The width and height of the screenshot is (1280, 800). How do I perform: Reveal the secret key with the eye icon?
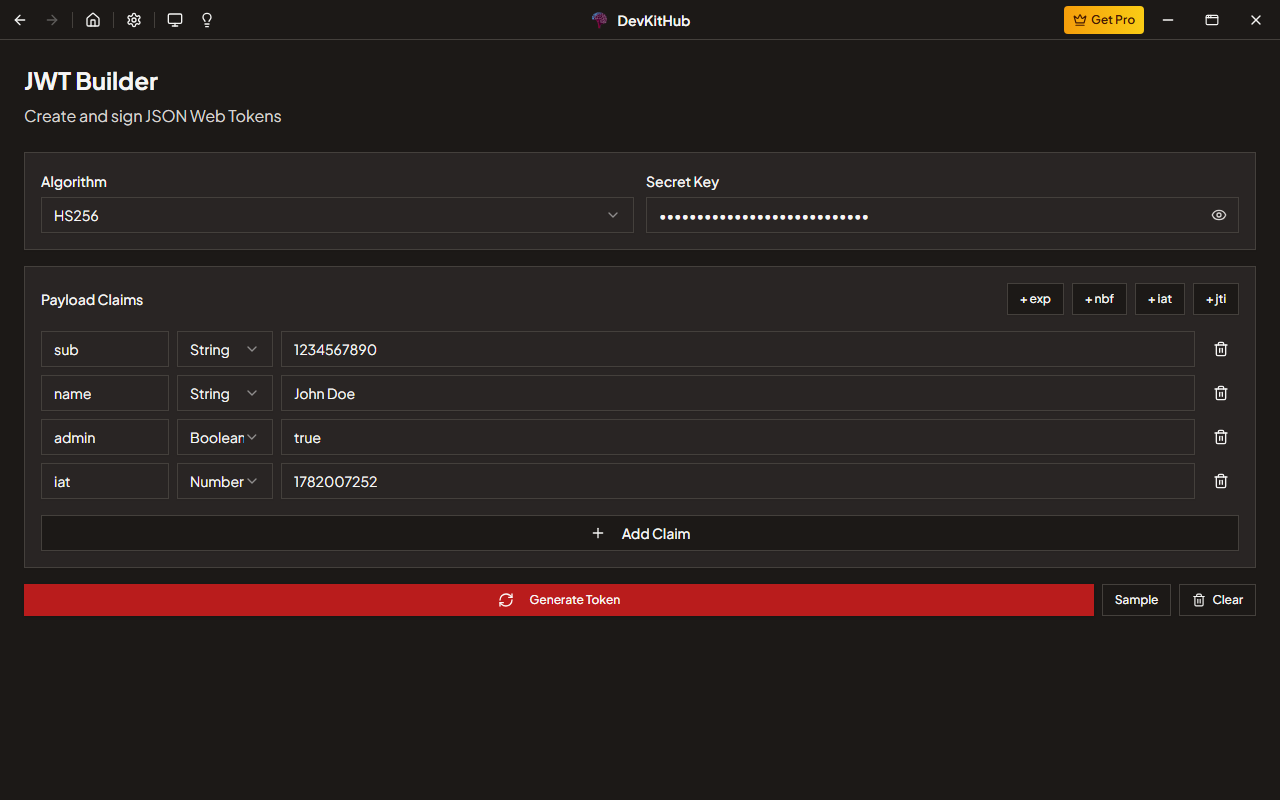click(1219, 215)
